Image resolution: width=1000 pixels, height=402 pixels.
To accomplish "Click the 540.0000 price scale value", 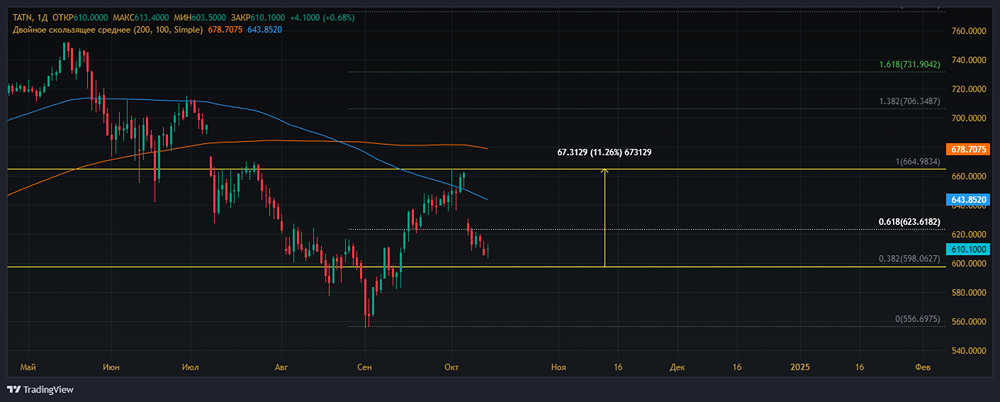I will tap(969, 351).
